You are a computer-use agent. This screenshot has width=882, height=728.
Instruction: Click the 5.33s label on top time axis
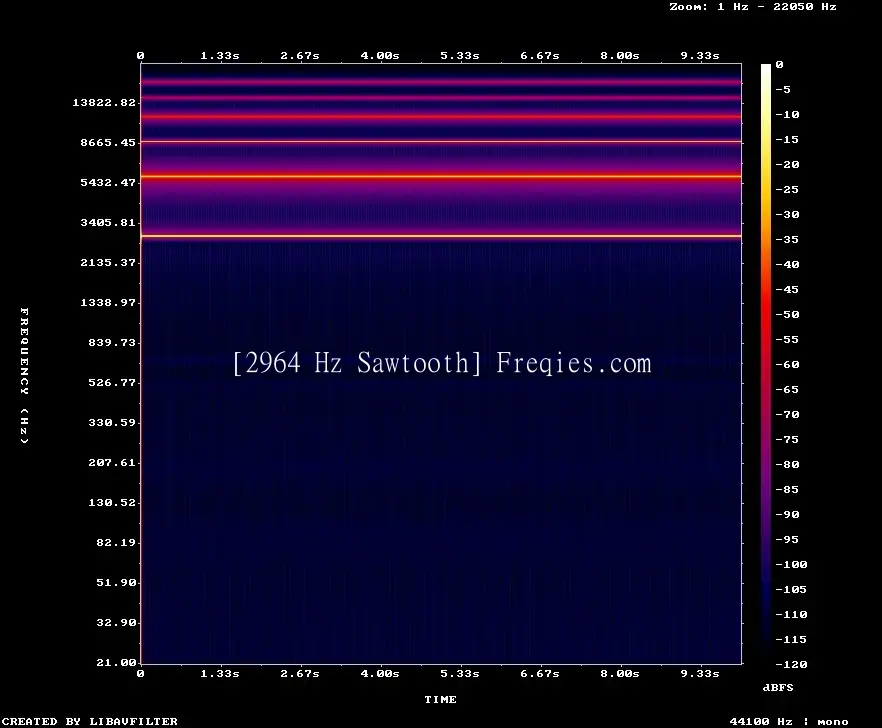460,56
